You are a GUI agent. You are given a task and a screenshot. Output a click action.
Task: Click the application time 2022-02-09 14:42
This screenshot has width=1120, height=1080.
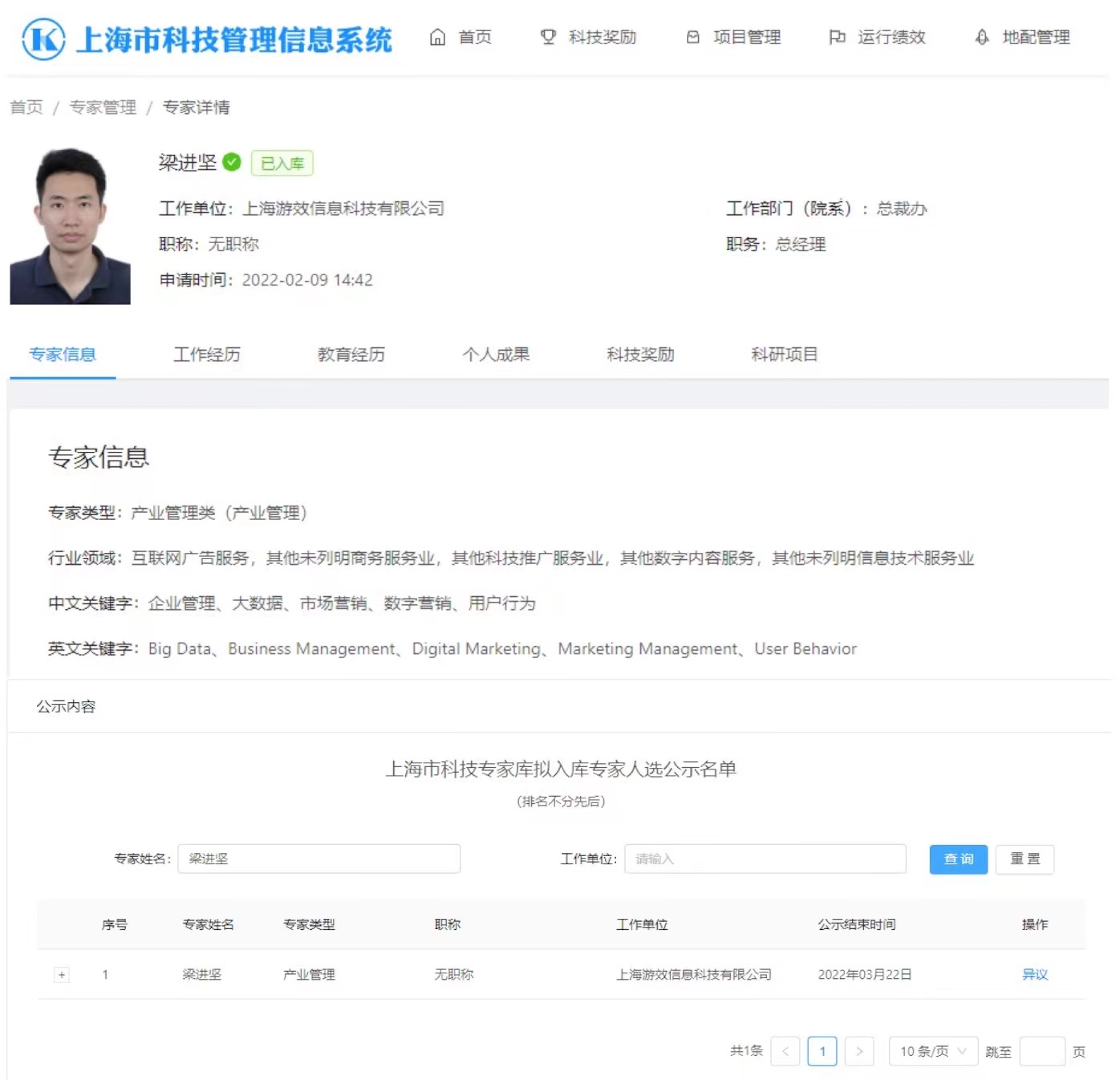click(307, 280)
